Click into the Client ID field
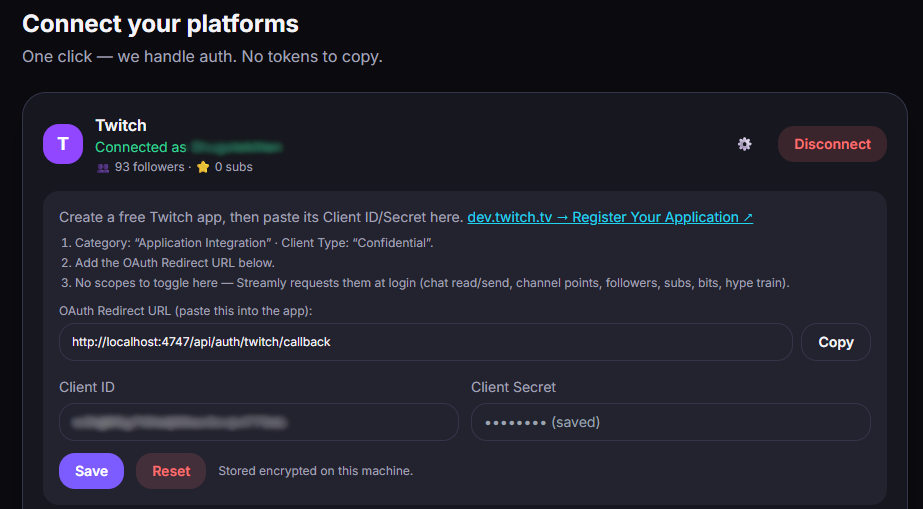Screen dimensions: 923x509 [258, 422]
